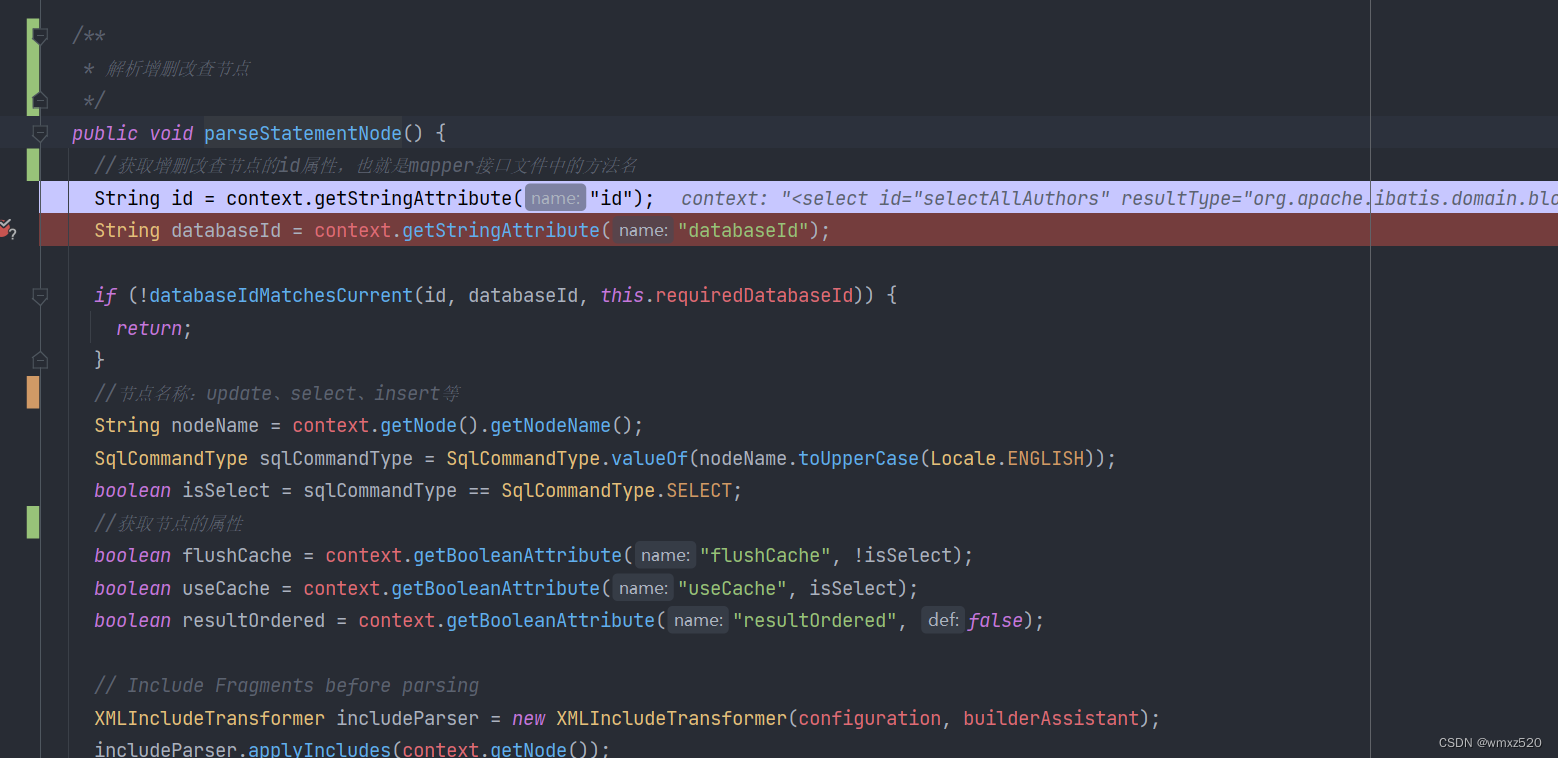Click the configuration constructor argument
1558x758 pixels.
pos(870,718)
